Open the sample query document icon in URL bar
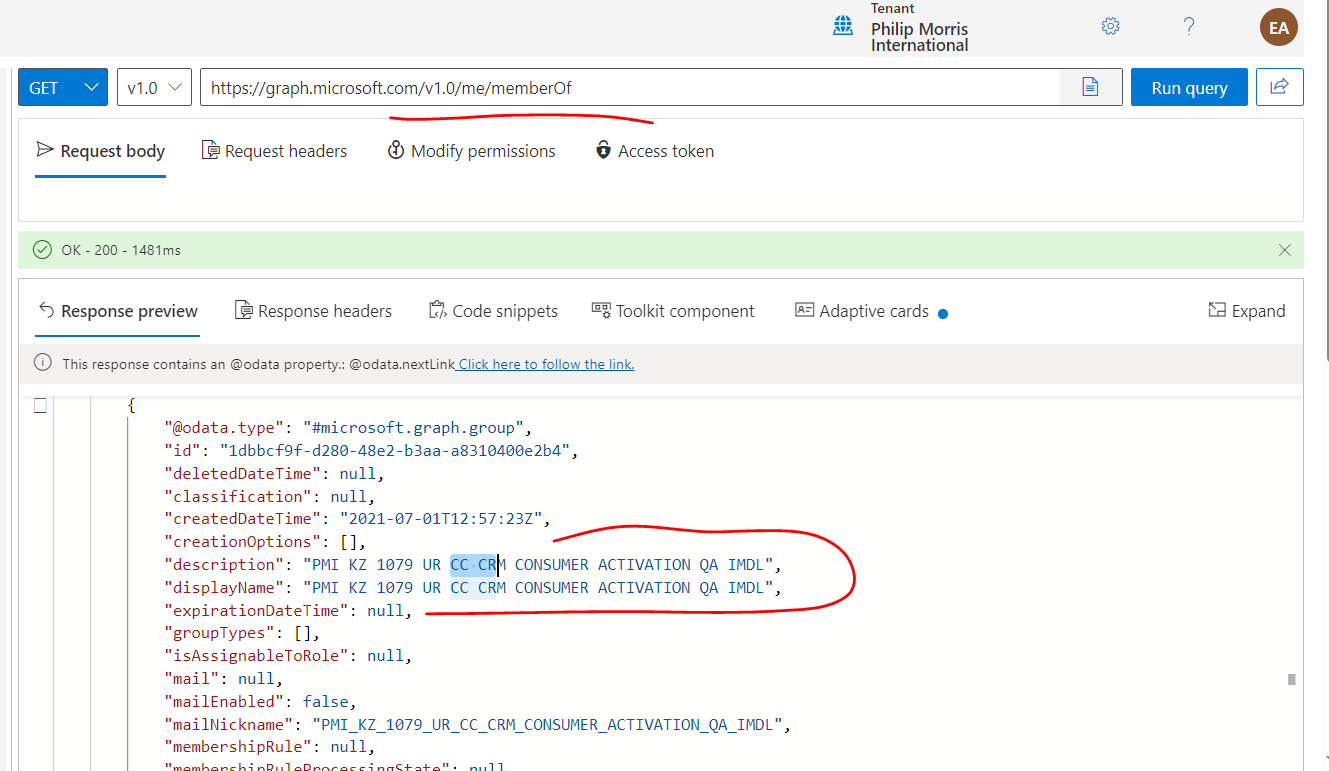Viewport: 1329px width, 771px height. [x=1090, y=87]
